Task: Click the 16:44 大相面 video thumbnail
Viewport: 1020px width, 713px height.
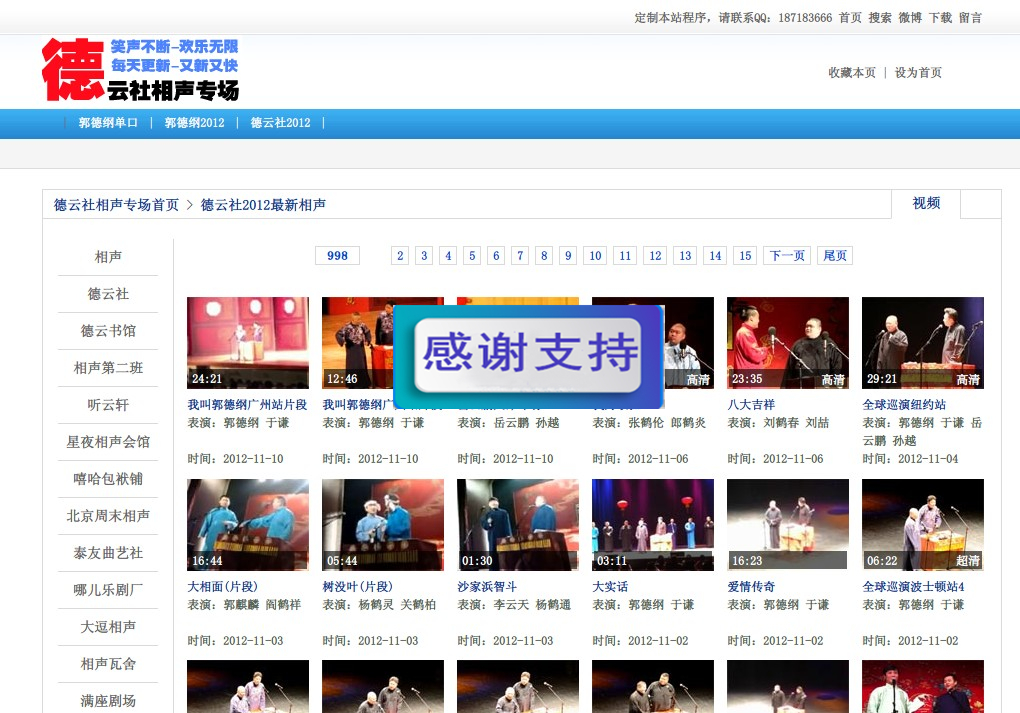Action: (x=248, y=525)
